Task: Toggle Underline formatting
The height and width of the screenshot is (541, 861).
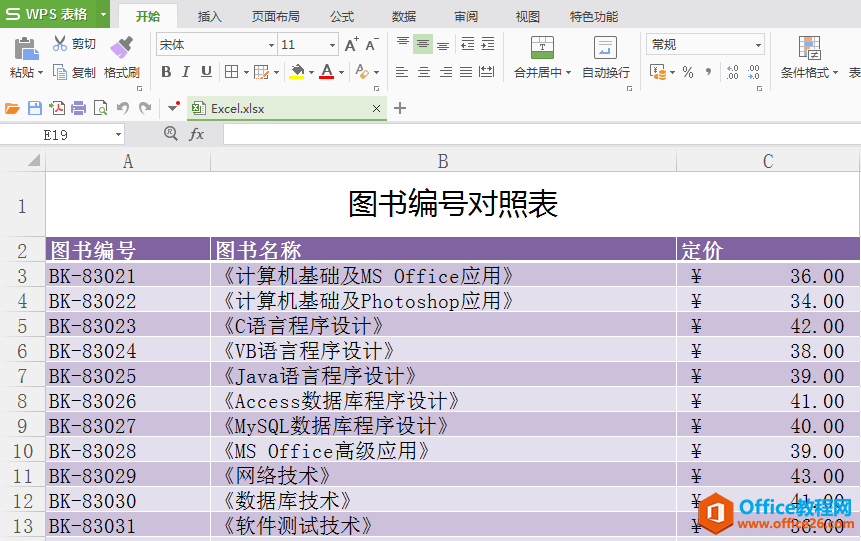Action: click(x=206, y=72)
